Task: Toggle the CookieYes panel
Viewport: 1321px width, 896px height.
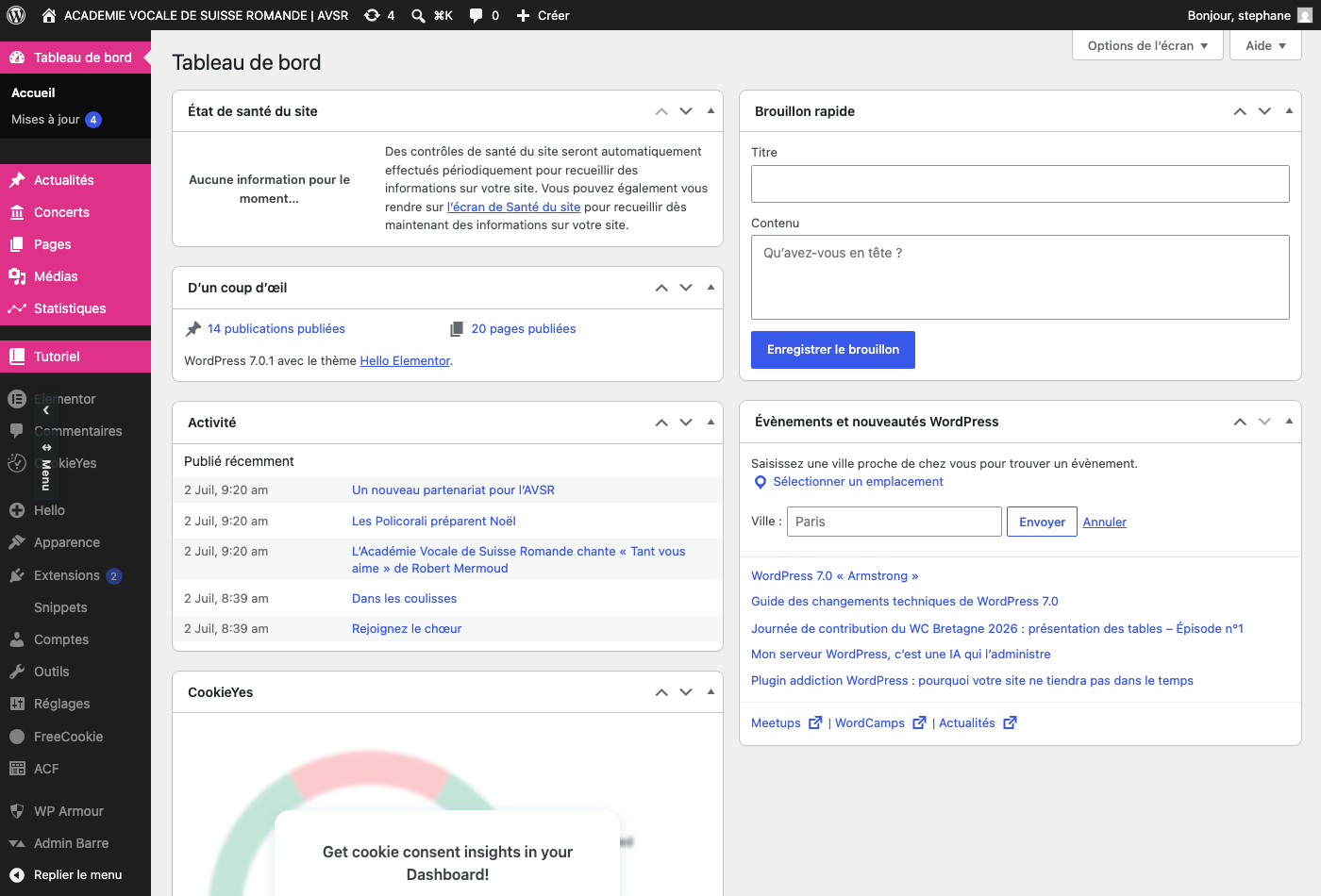Action: point(711,691)
